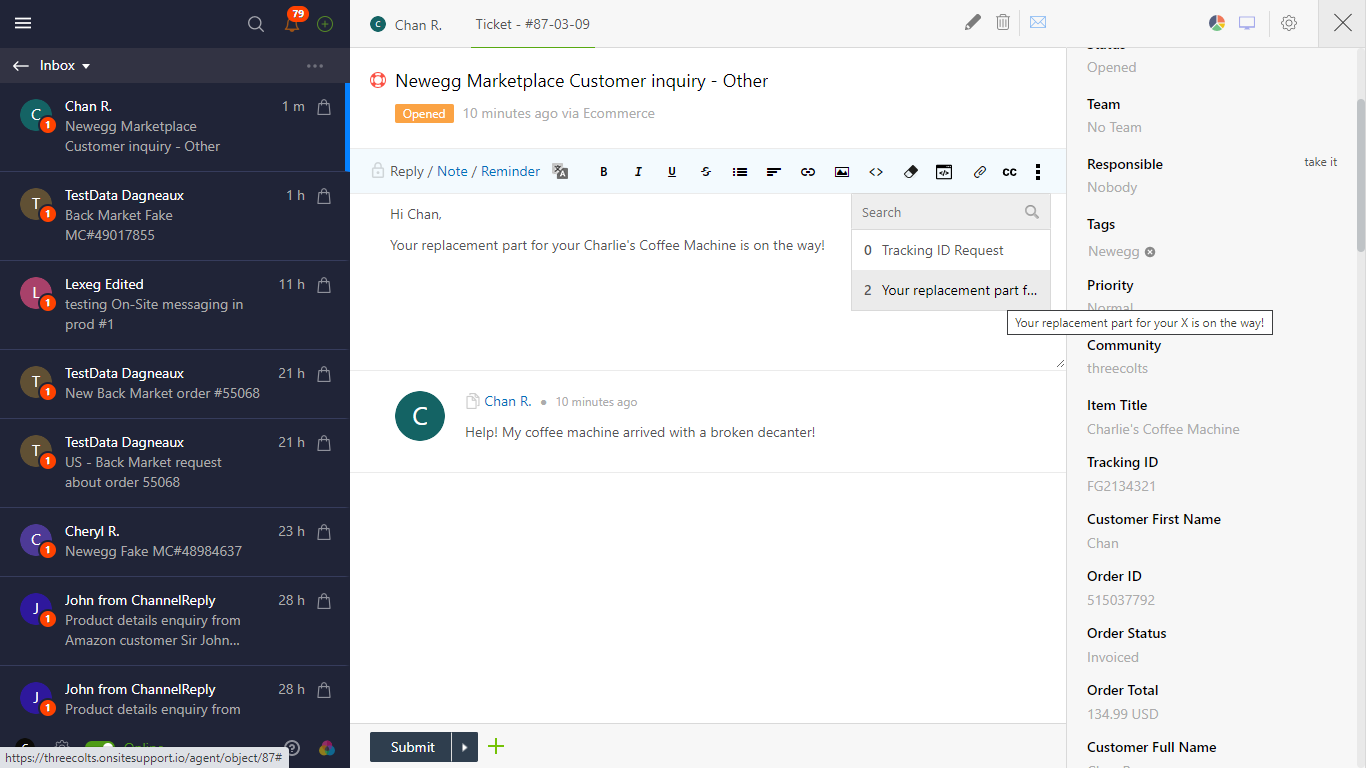Choose Tracking ID Request canned response
1366x768 pixels.
point(951,251)
